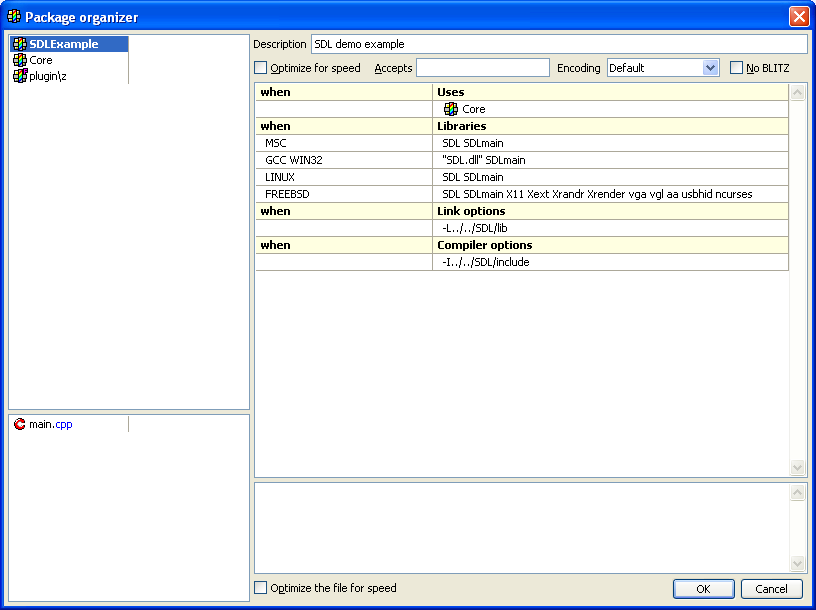The height and width of the screenshot is (610, 816).
Task: Click the plugin\z package icon
Action: (x=20, y=76)
